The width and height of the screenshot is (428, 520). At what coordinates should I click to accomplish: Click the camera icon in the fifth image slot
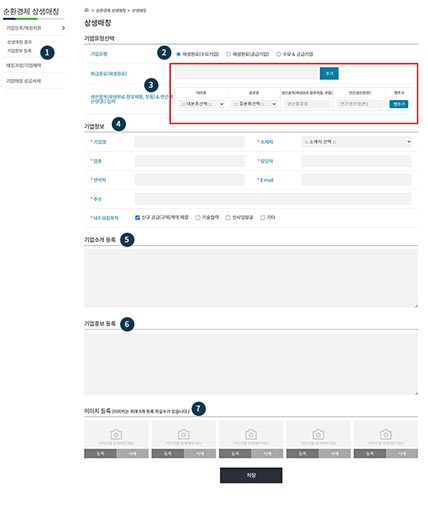coord(386,434)
